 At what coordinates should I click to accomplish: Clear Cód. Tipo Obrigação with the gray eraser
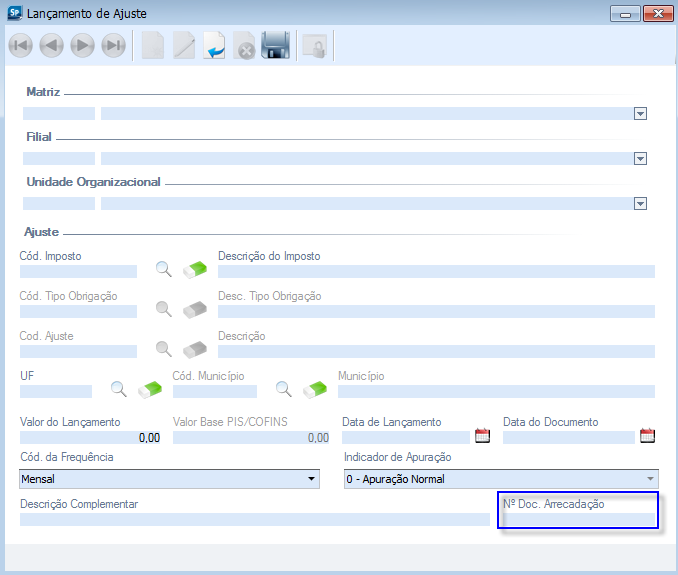pyautogui.click(x=195, y=309)
